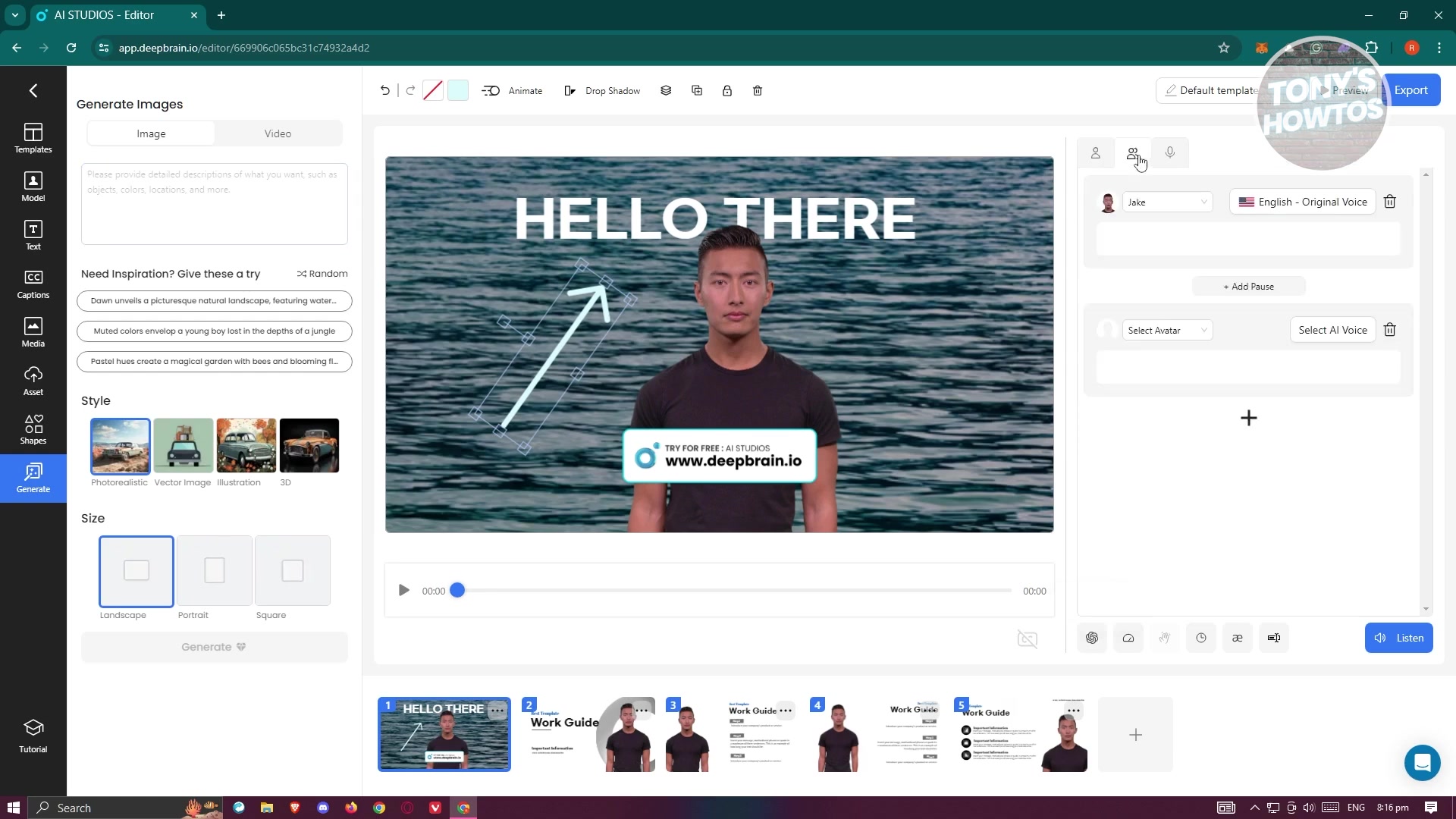Open options menu on slide 3 thumbnail
The height and width of the screenshot is (819, 1456).
[786, 711]
